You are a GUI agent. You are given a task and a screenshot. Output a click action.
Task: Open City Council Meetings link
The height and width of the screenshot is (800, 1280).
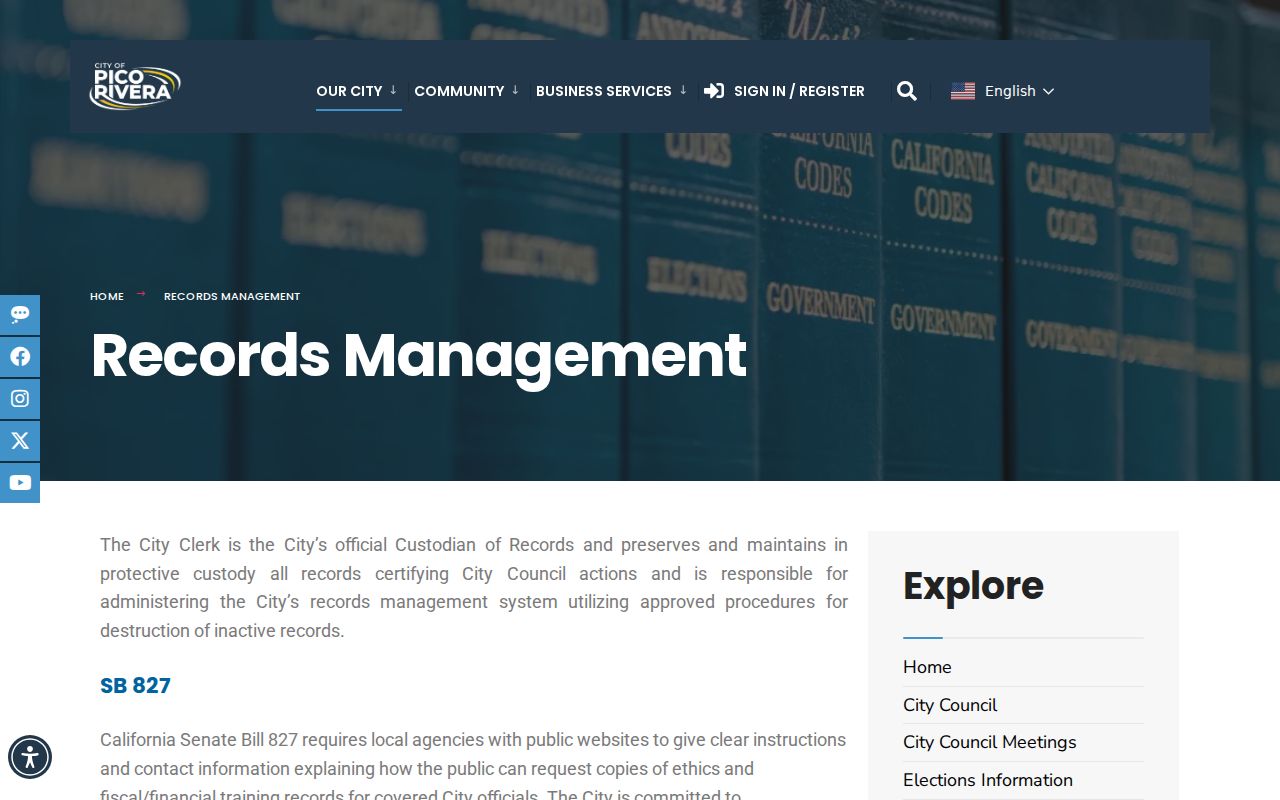coord(990,742)
